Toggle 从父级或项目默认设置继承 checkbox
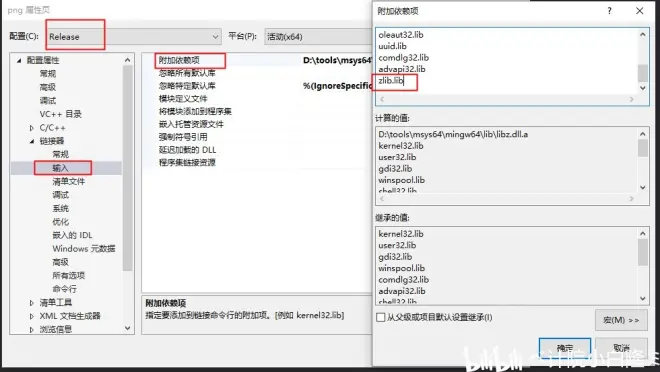 point(381,317)
